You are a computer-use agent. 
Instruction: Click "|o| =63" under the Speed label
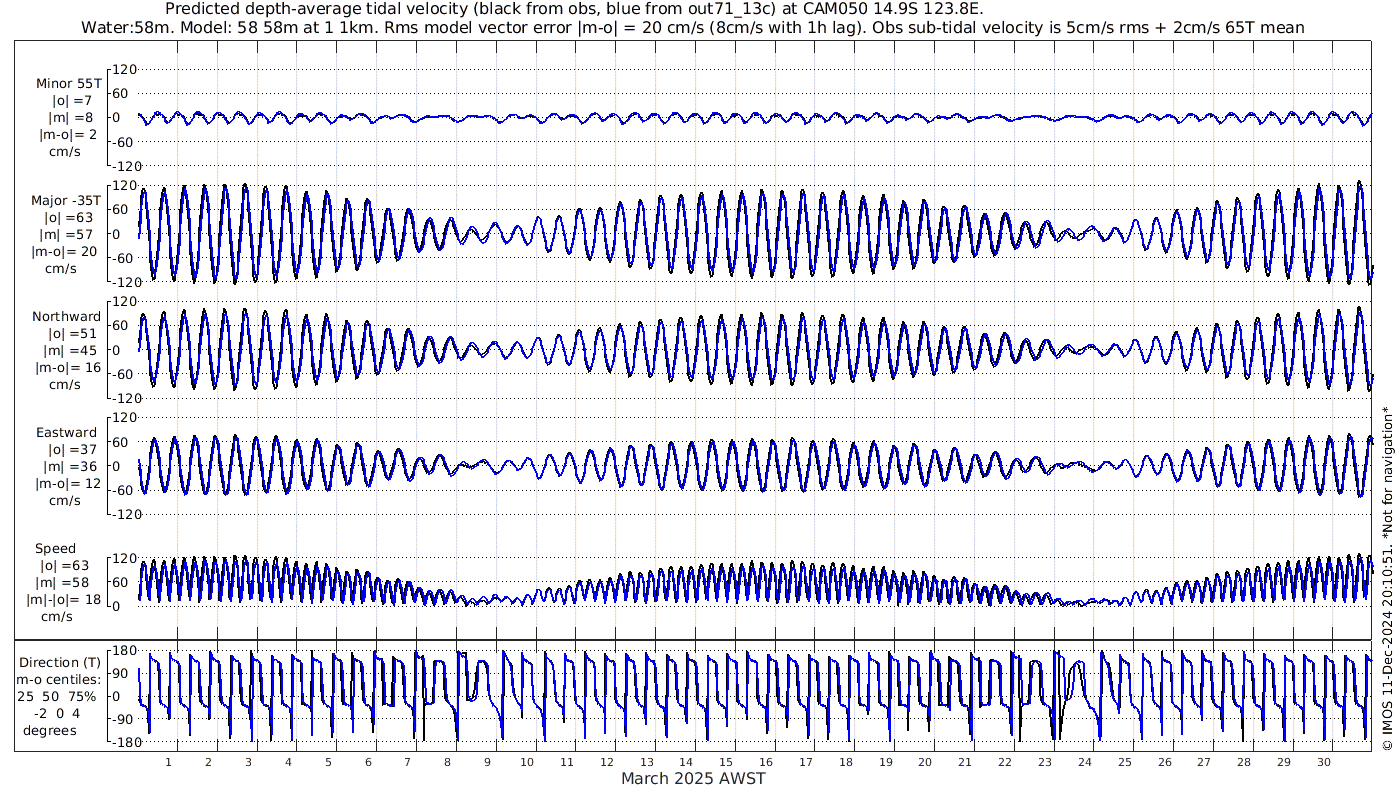click(x=64, y=565)
